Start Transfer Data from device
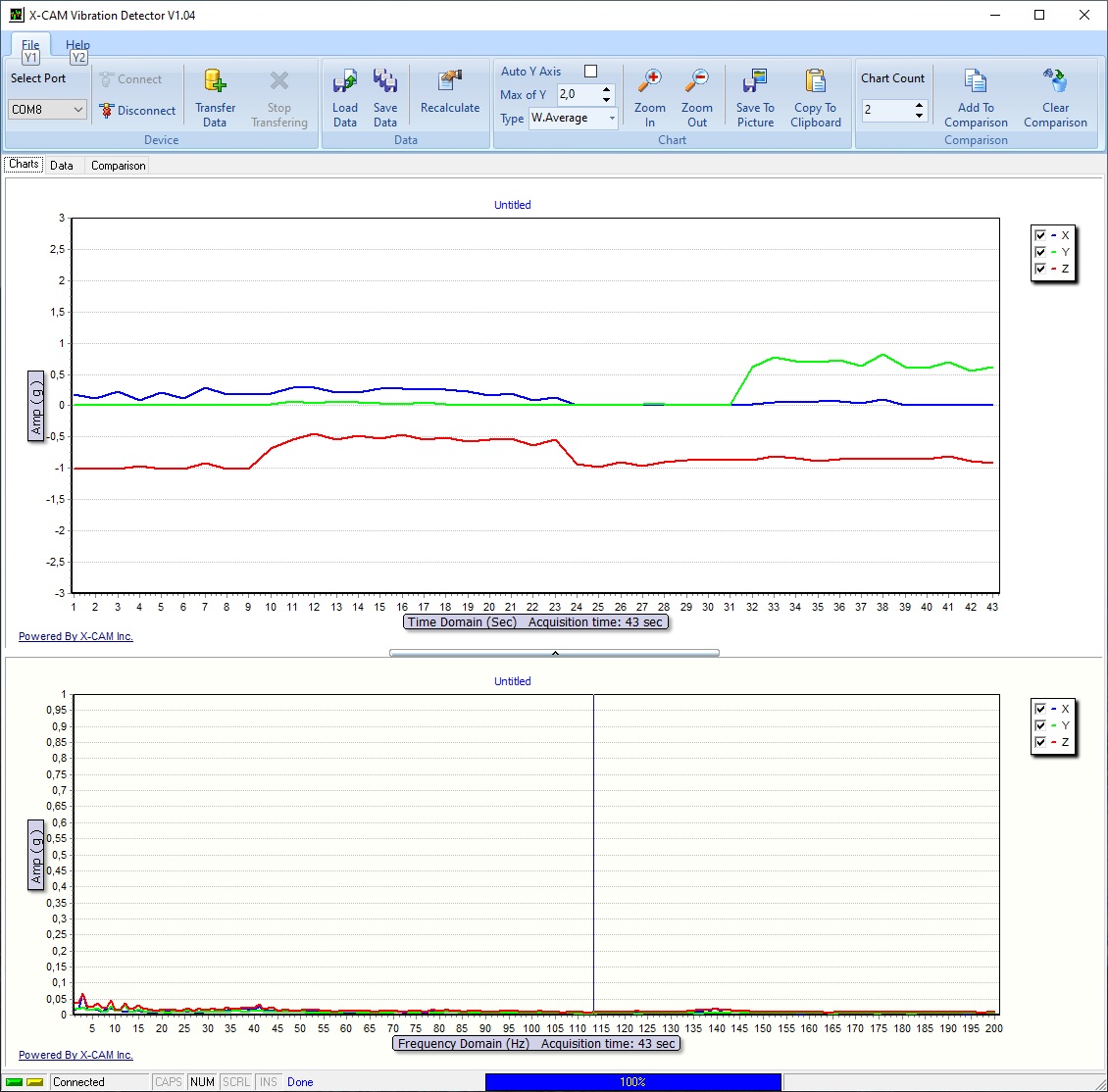 point(215,98)
